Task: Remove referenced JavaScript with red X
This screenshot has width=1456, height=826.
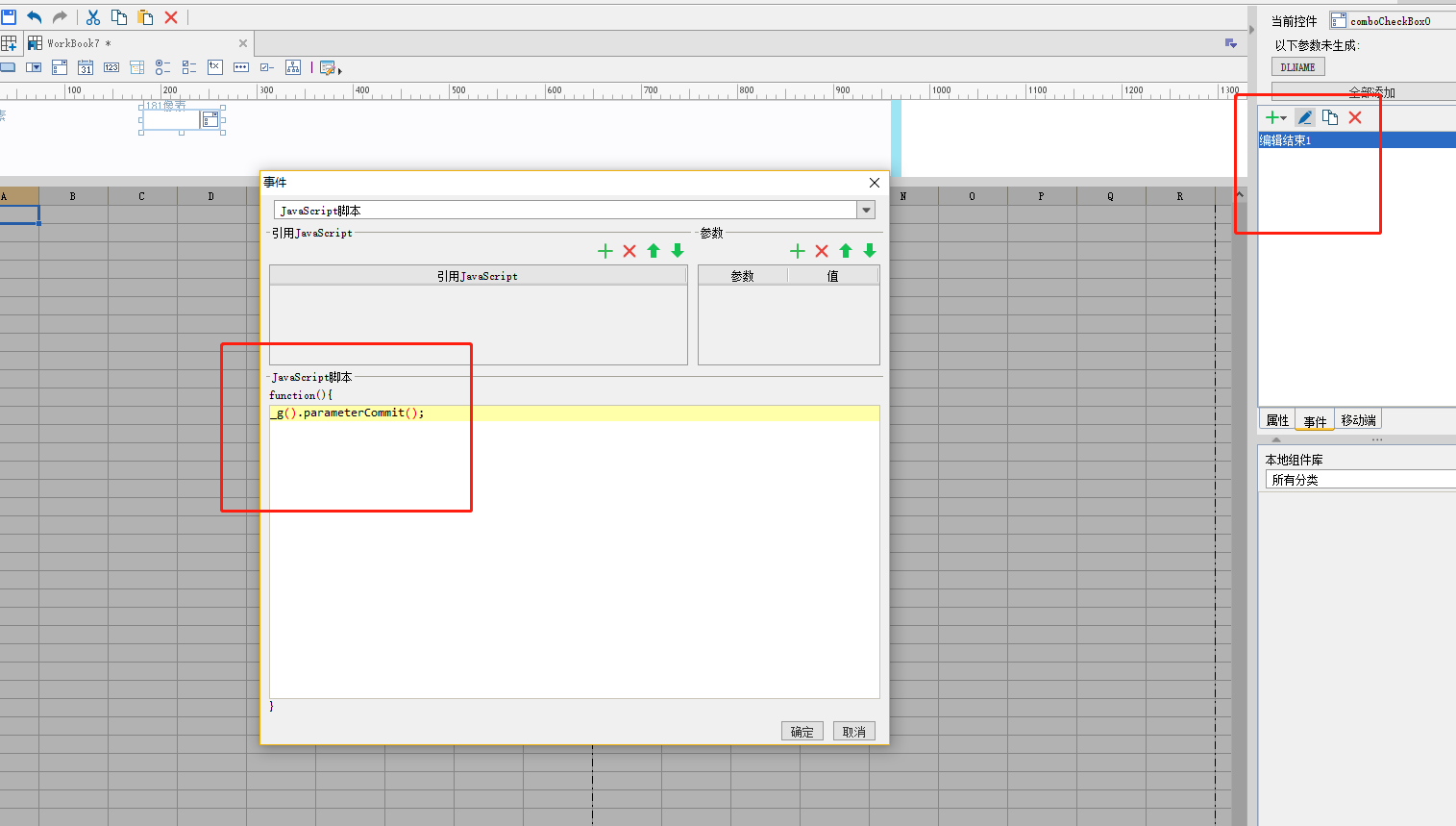Action: tap(629, 251)
